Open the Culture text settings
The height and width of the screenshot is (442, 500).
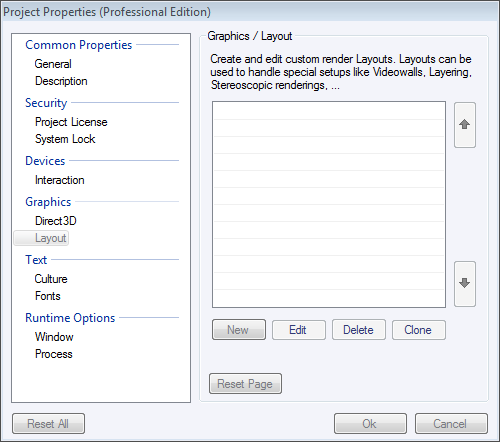pos(51,279)
